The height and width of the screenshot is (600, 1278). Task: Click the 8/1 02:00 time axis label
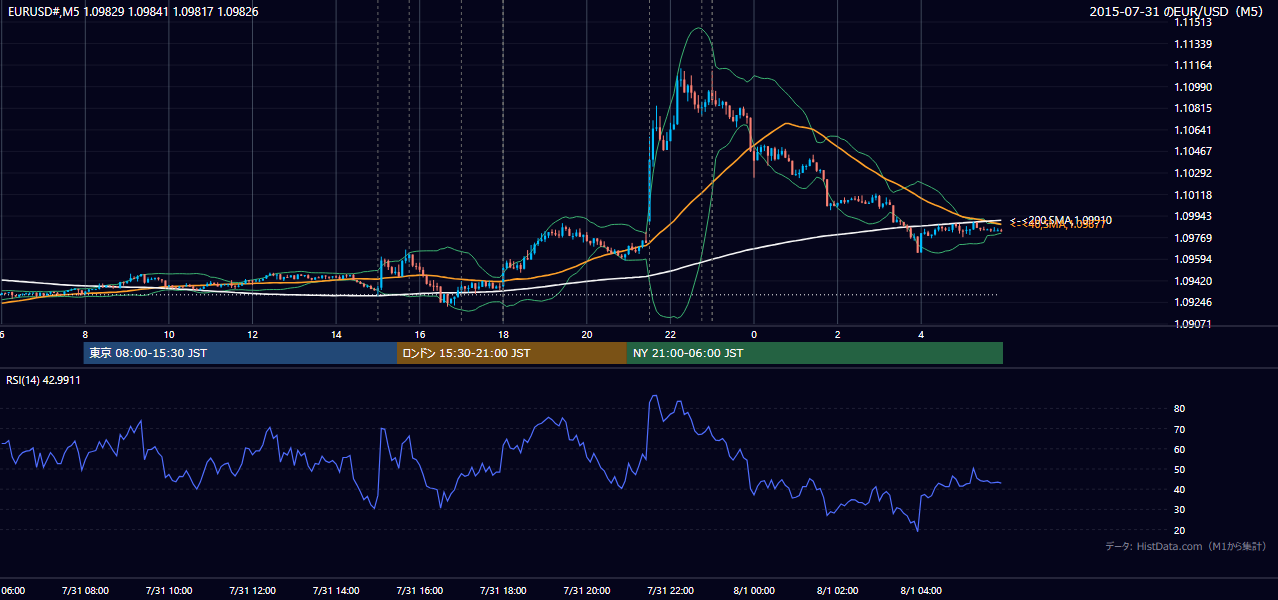tap(838, 591)
